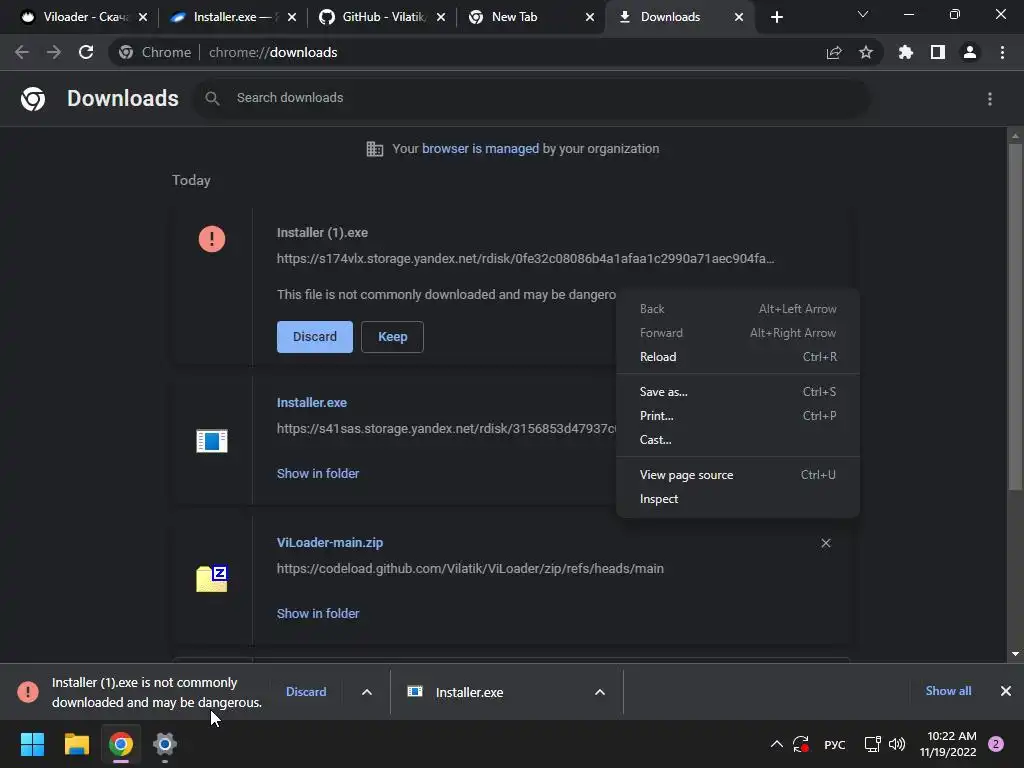Click the browser back arrow
This screenshot has height=768, width=1024.
[22, 52]
